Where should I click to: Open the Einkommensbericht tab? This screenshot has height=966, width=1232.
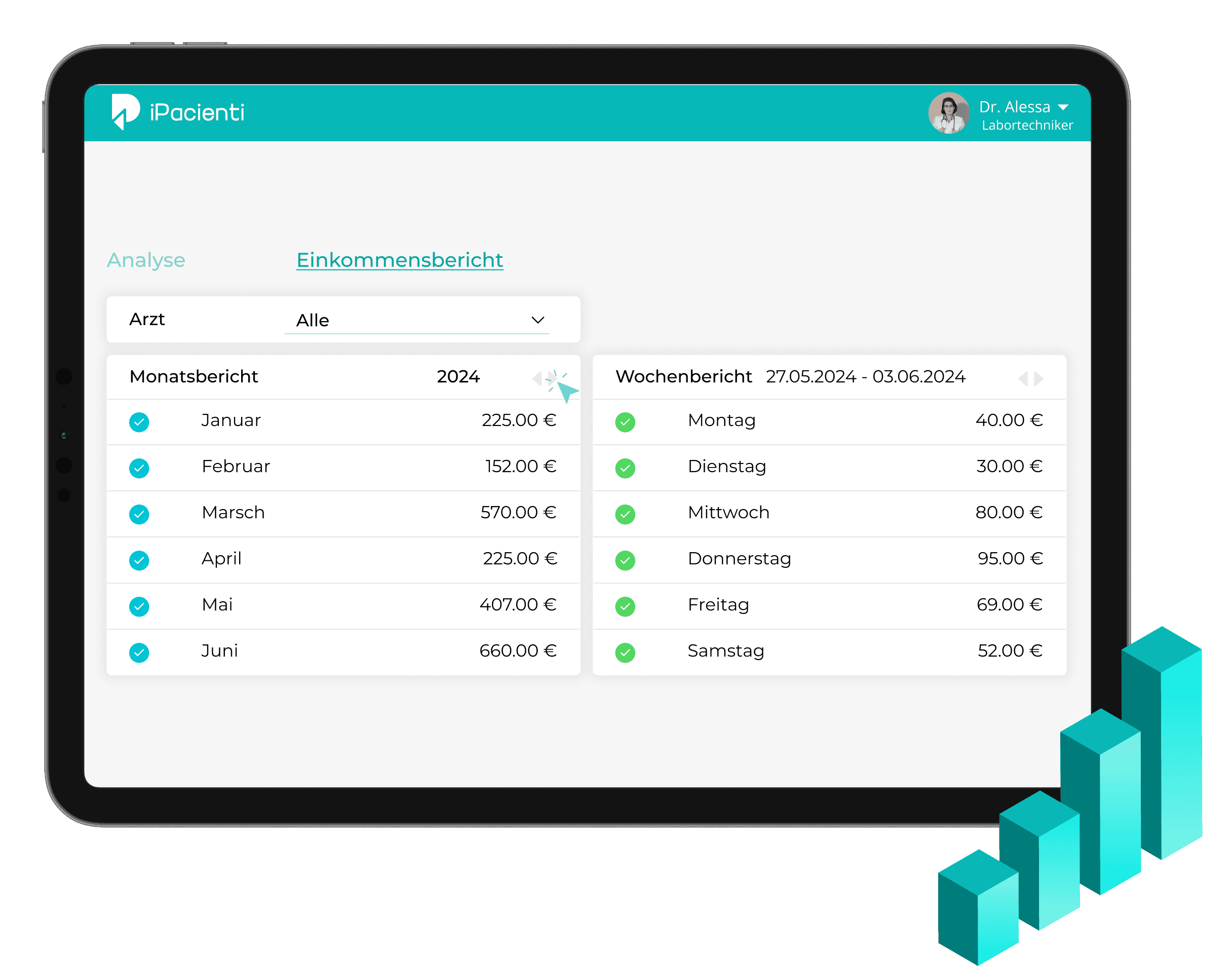(399, 260)
